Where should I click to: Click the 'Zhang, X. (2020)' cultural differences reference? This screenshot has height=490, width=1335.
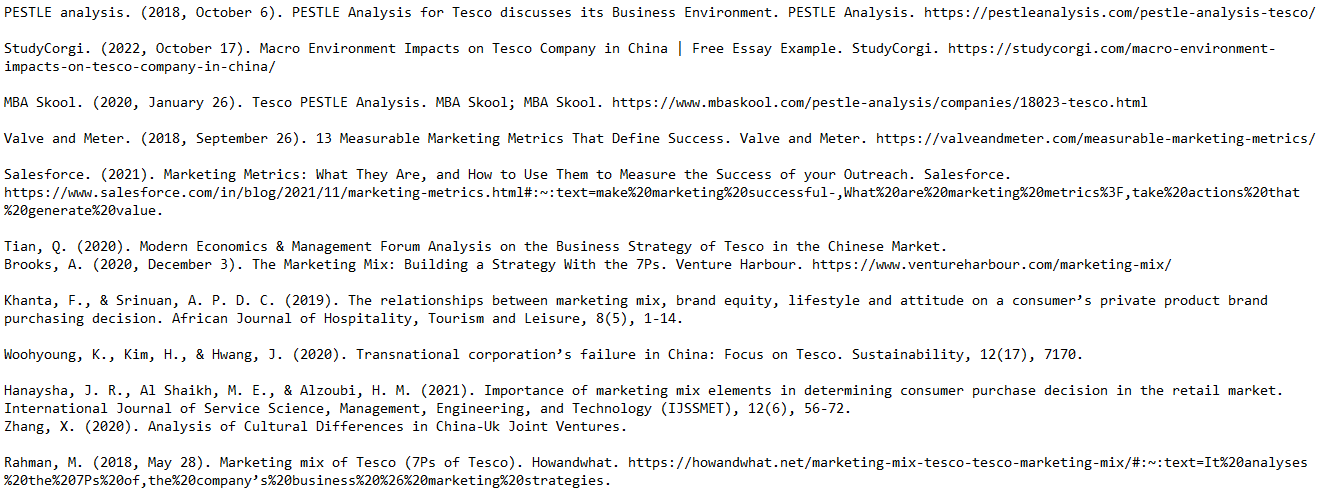(315, 427)
